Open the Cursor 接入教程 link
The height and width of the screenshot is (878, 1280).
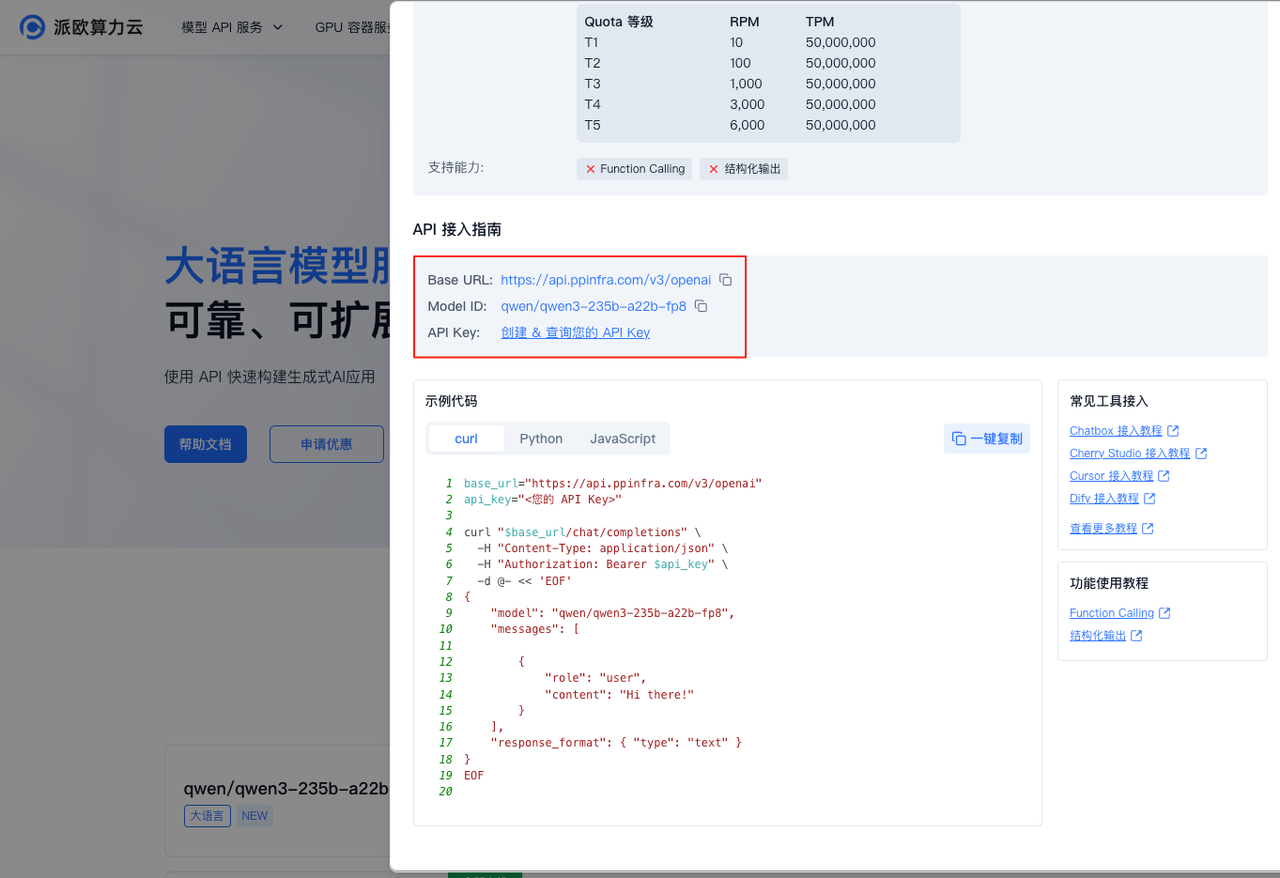click(1111, 476)
